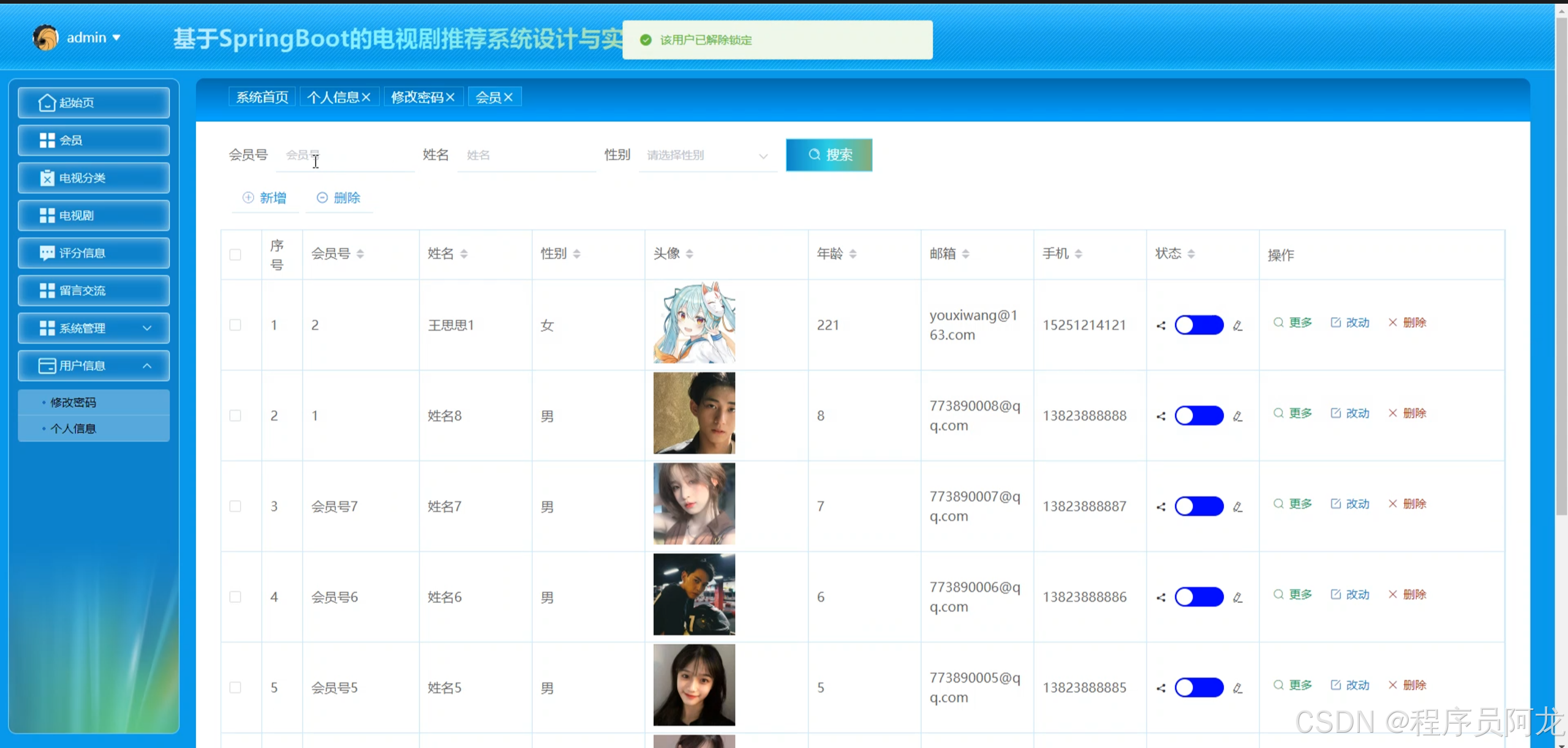Click the pencil icon beside 姓名8's status toggle
This screenshot has height=748, width=1568.
[x=1238, y=416]
